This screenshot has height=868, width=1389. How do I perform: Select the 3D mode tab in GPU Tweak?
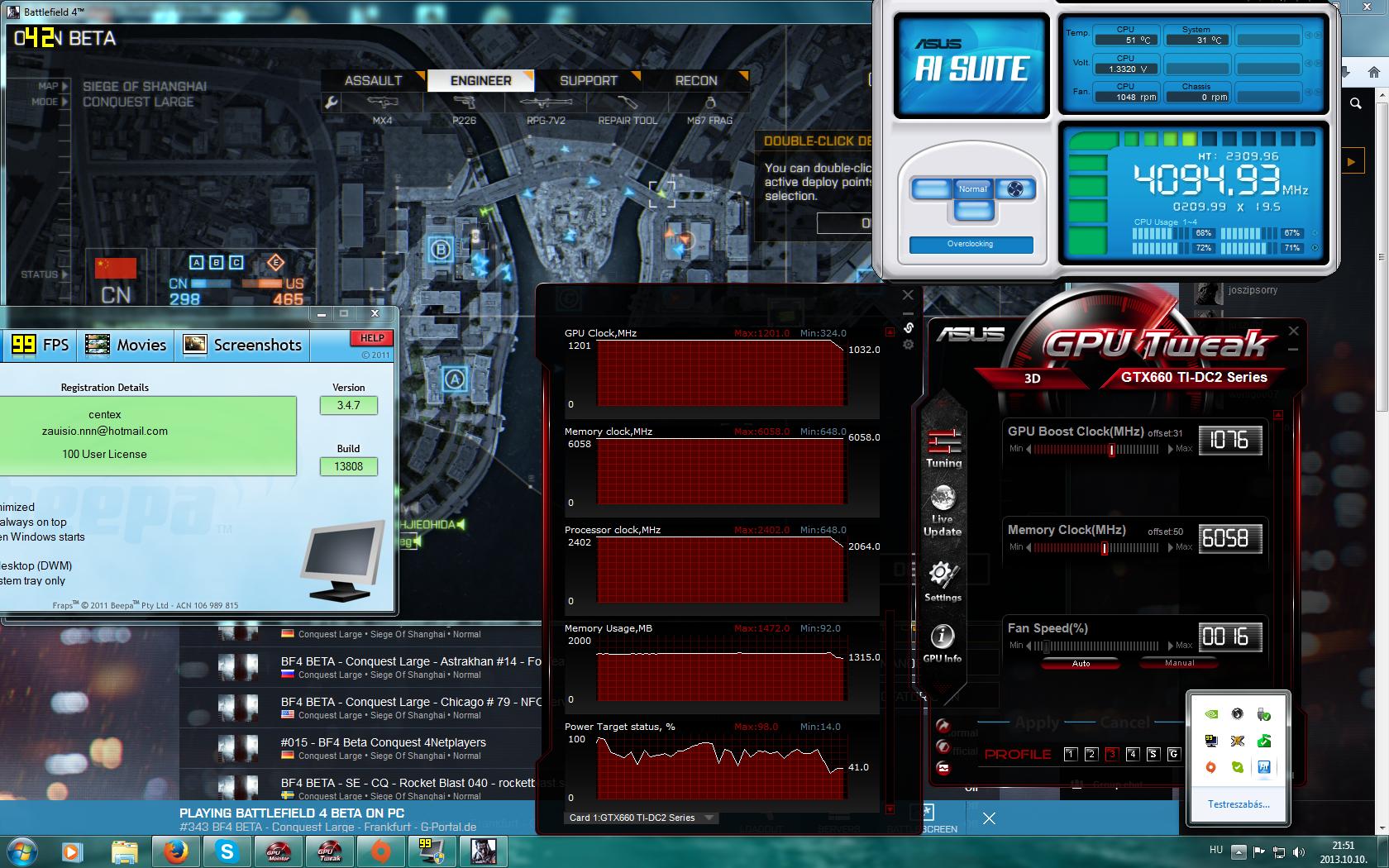[1033, 378]
